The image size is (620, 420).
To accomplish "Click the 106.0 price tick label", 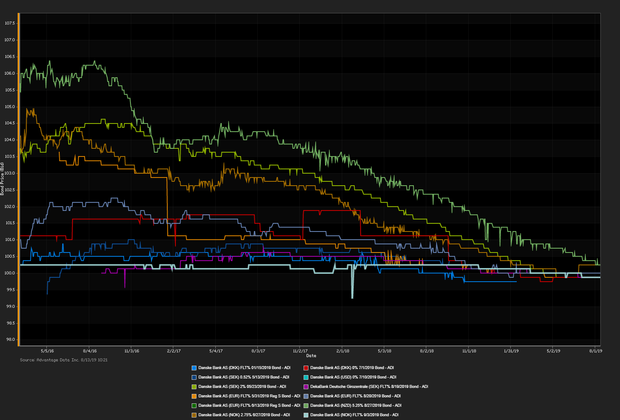I will pos(10,73).
